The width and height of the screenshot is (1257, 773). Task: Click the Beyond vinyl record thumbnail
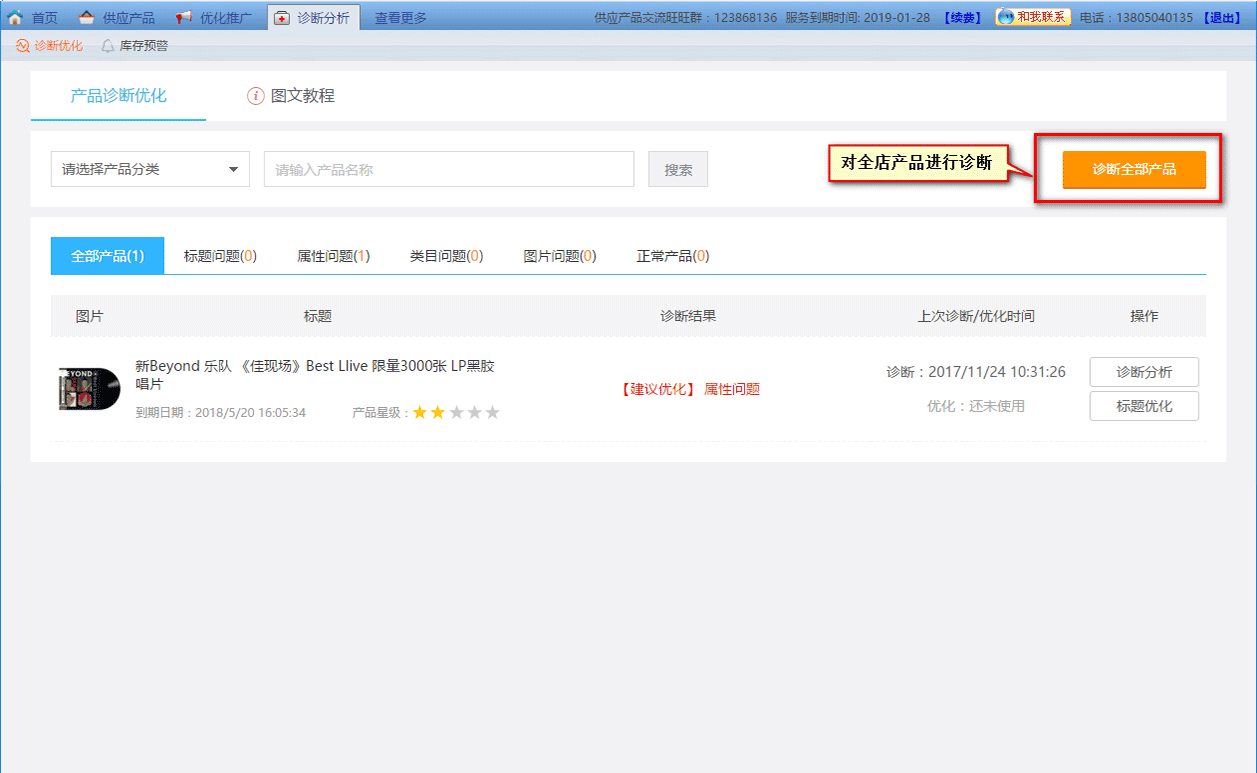[90, 389]
